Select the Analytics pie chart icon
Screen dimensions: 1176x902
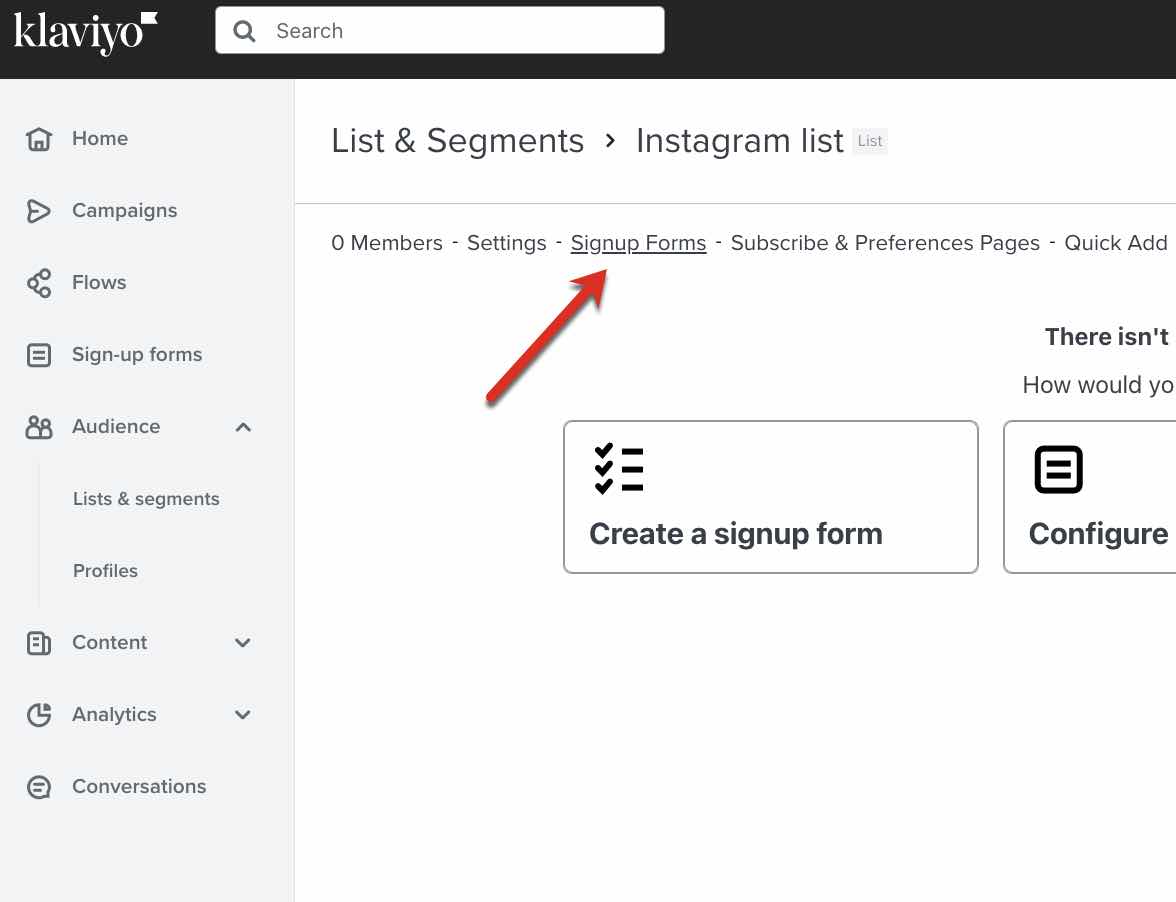pyautogui.click(x=38, y=715)
